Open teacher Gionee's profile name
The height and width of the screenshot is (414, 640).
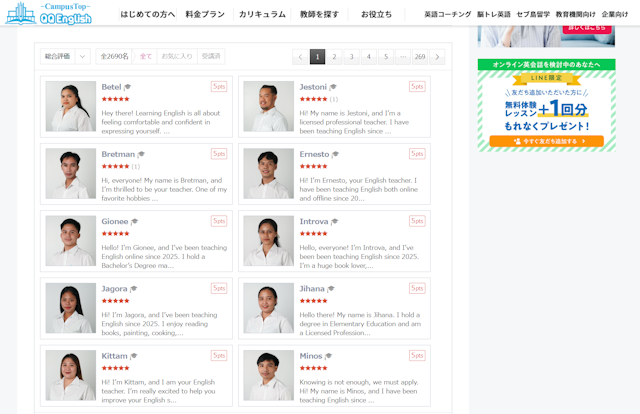point(115,221)
